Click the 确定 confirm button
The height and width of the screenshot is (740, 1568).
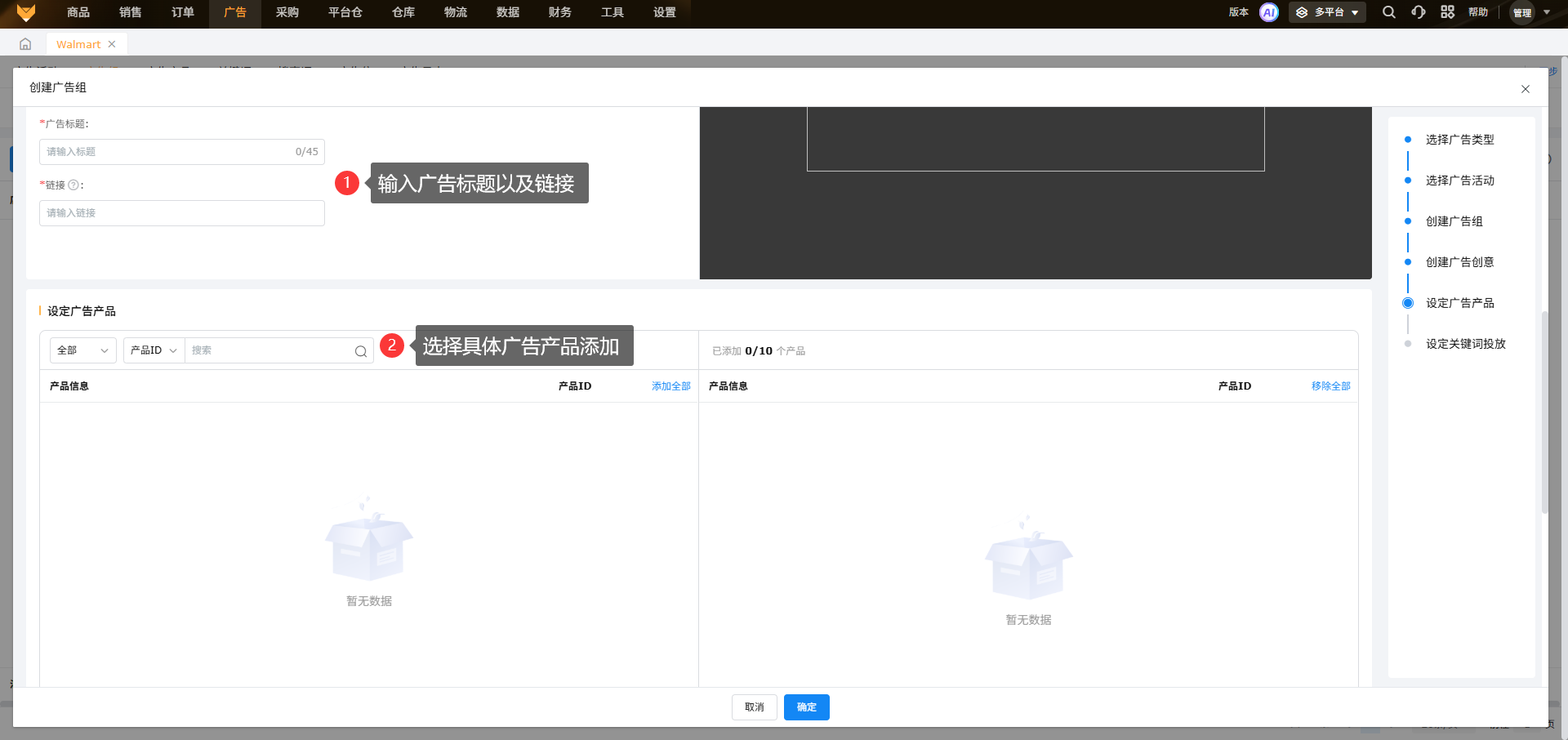coord(806,707)
